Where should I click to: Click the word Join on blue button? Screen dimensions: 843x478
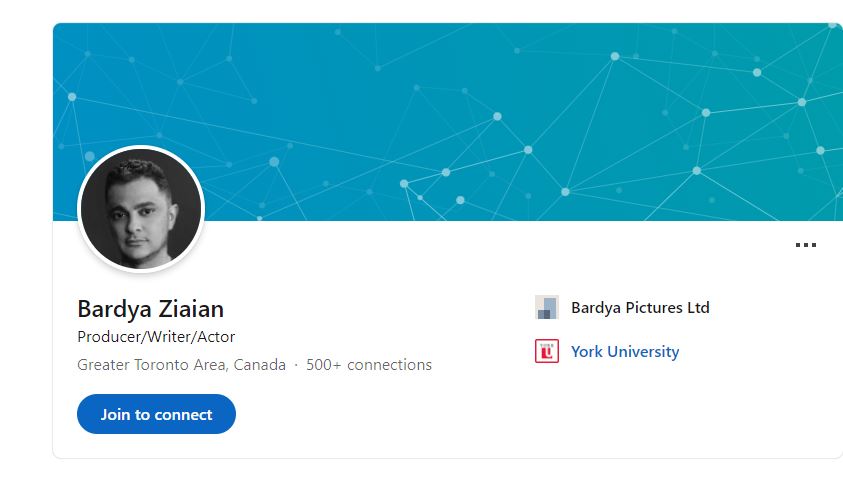(x=115, y=415)
